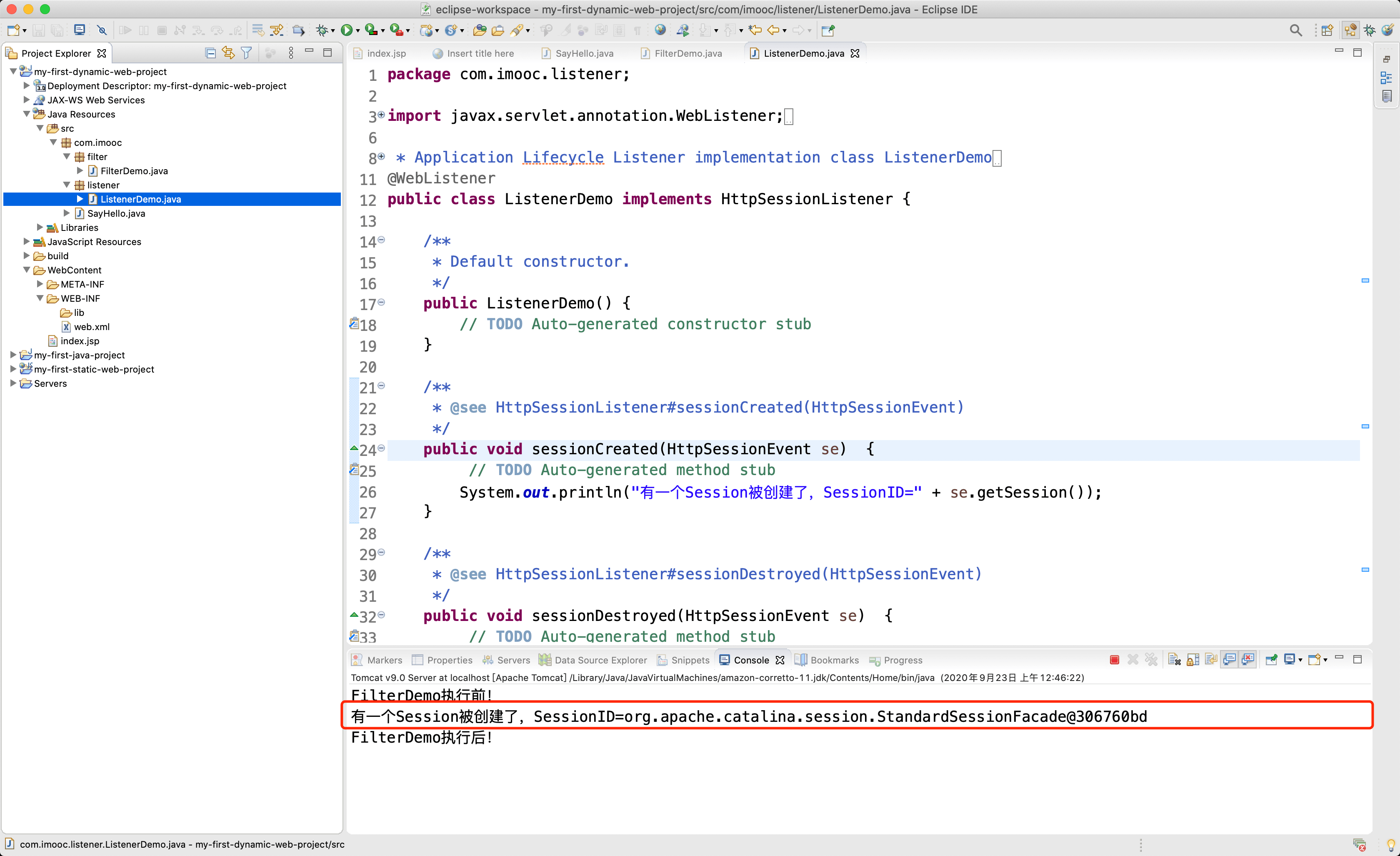Clear the console output

click(1175, 660)
